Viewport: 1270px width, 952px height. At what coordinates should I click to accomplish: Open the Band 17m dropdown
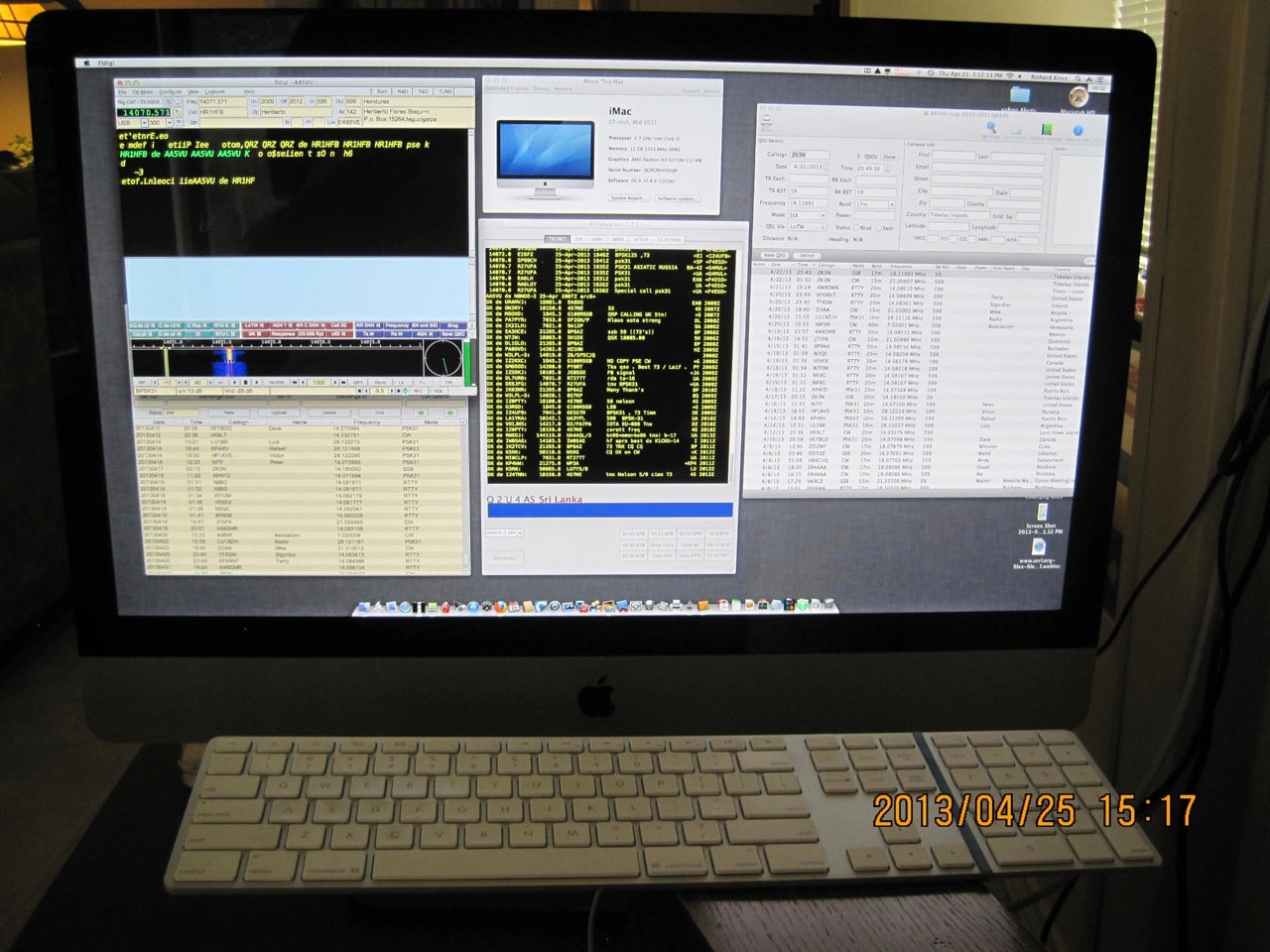click(x=874, y=203)
